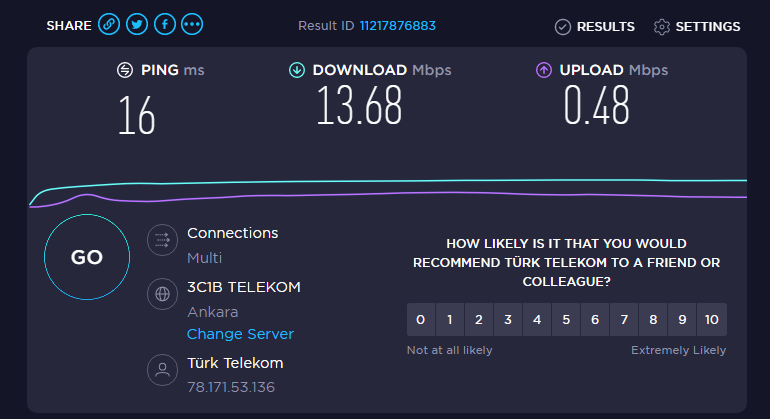
Task: Open the RESULTS page
Action: pyautogui.click(x=595, y=26)
